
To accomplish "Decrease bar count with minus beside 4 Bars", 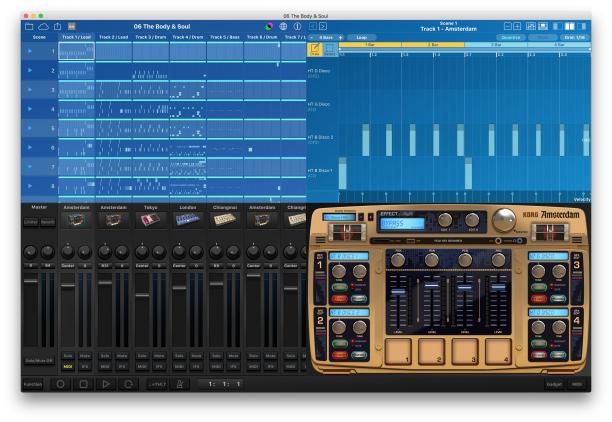I will click(x=311, y=37).
